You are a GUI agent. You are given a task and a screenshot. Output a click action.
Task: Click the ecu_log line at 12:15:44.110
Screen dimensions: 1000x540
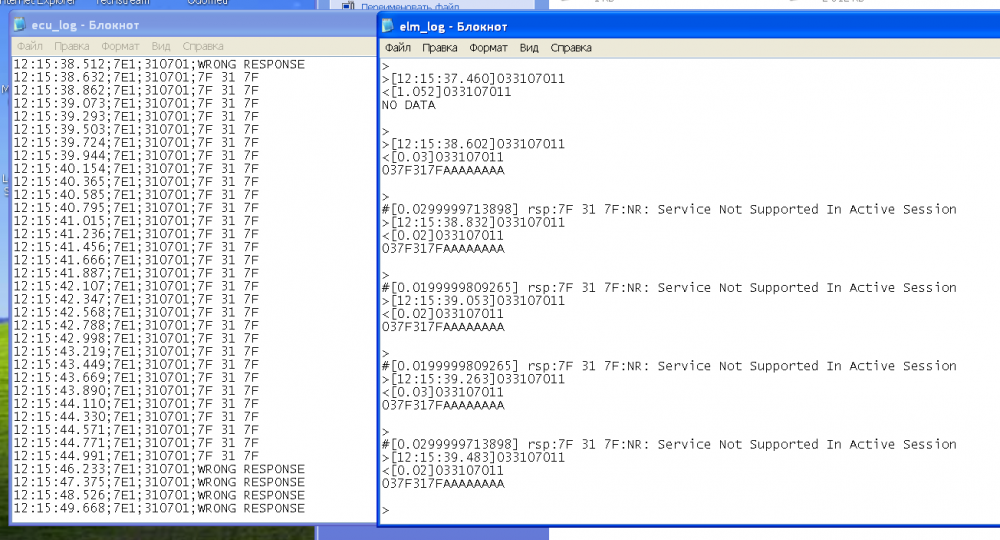pyautogui.click(x=136, y=404)
